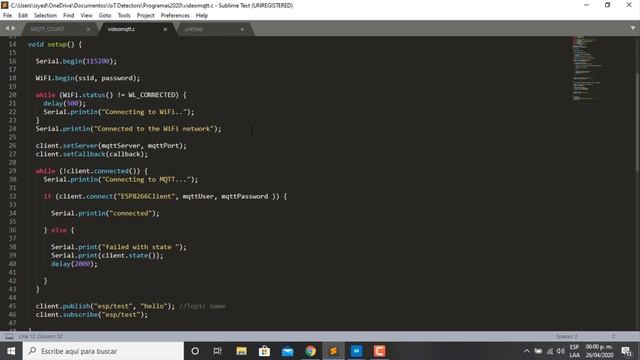Open the clock showing 06:00 p. m.

600,351
